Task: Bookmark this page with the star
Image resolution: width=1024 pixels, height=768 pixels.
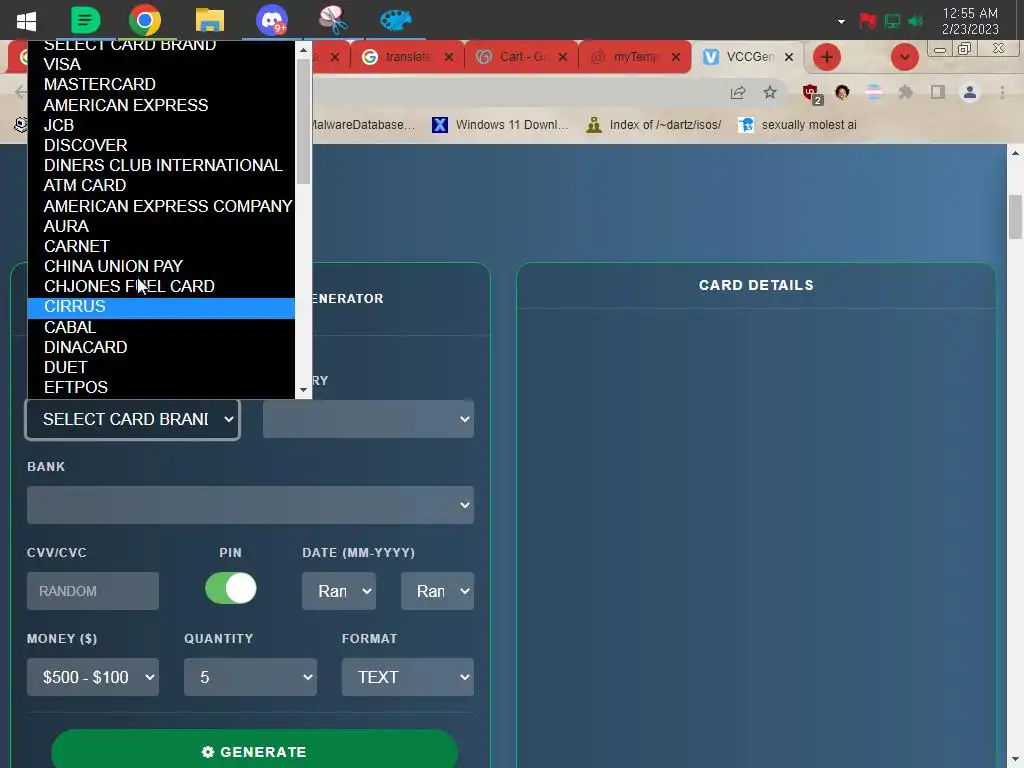Action: coord(770,93)
